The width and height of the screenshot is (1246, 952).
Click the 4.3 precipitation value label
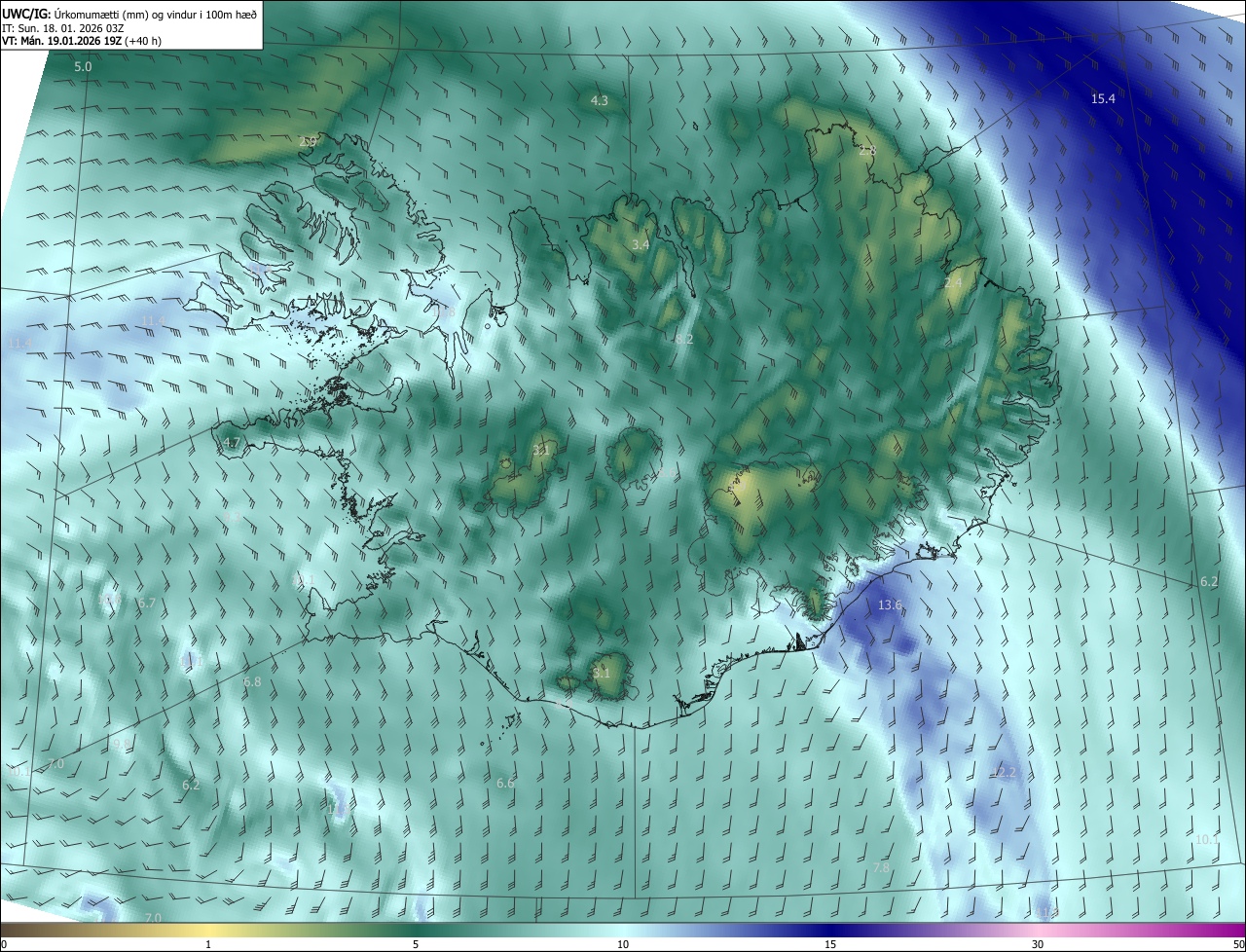[600, 100]
